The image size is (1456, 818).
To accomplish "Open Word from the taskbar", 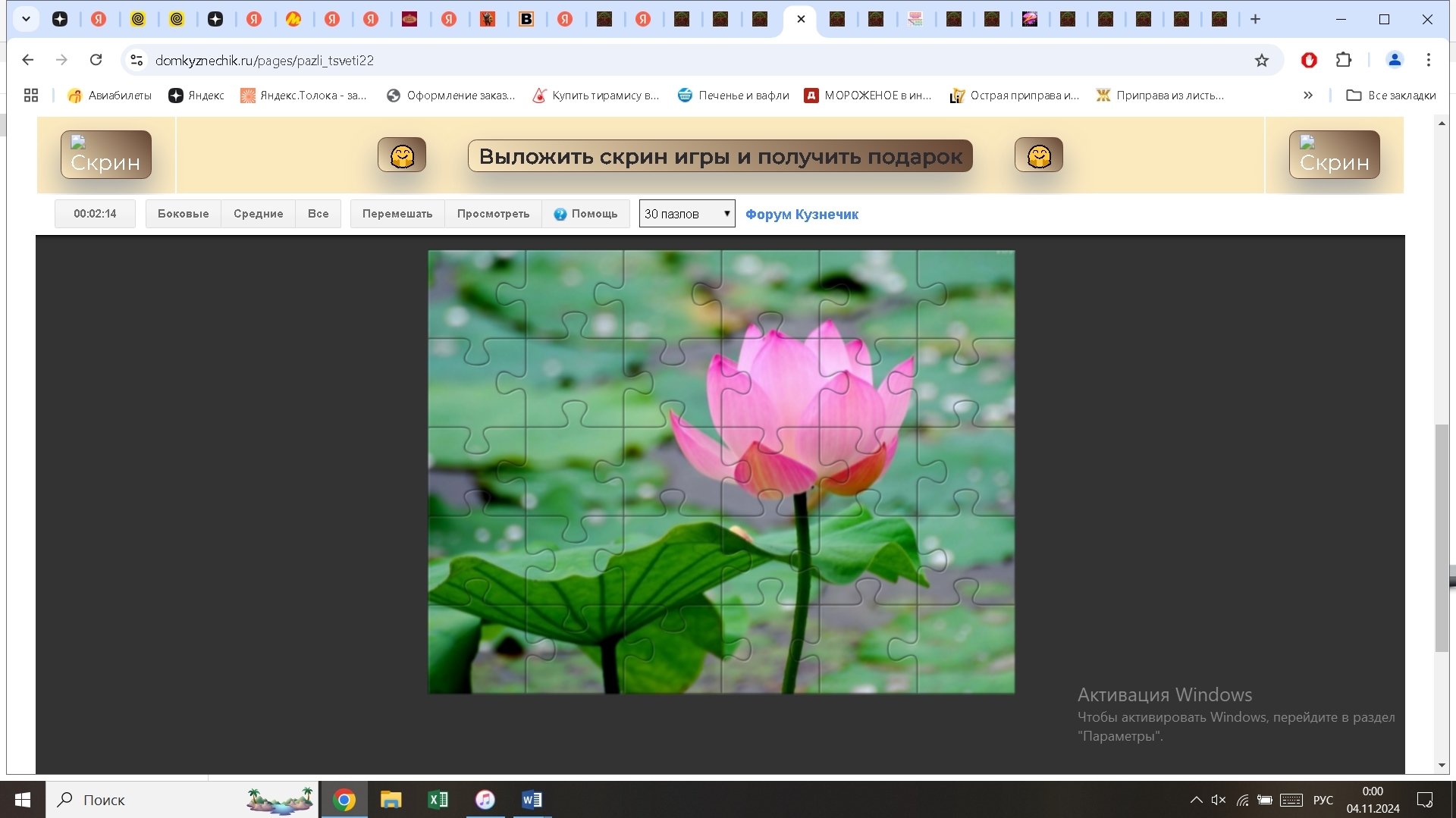I will tap(532, 800).
